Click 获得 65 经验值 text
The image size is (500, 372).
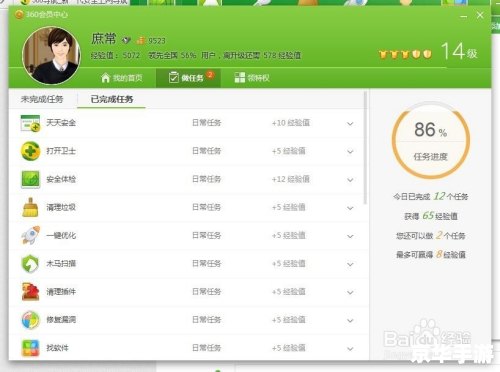pyautogui.click(x=431, y=216)
